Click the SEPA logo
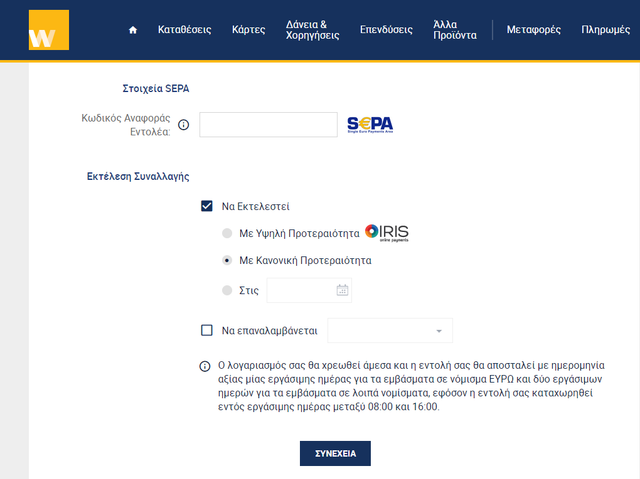 pyautogui.click(x=370, y=124)
